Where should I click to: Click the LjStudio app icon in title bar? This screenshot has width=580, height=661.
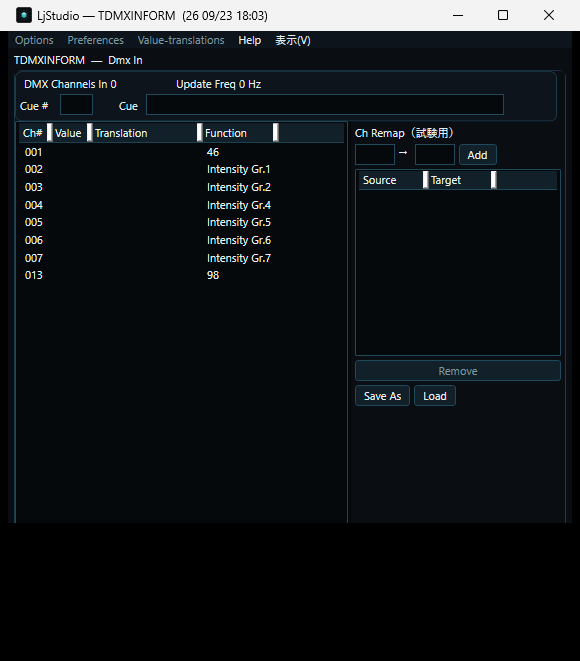point(24,16)
